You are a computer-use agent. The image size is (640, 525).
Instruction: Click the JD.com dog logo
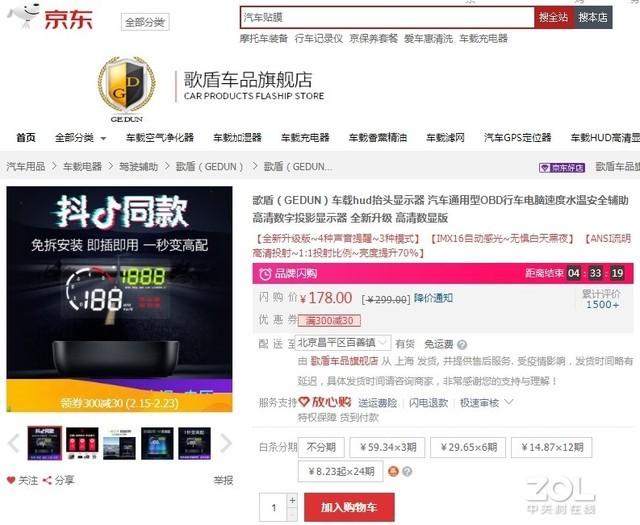point(24,16)
